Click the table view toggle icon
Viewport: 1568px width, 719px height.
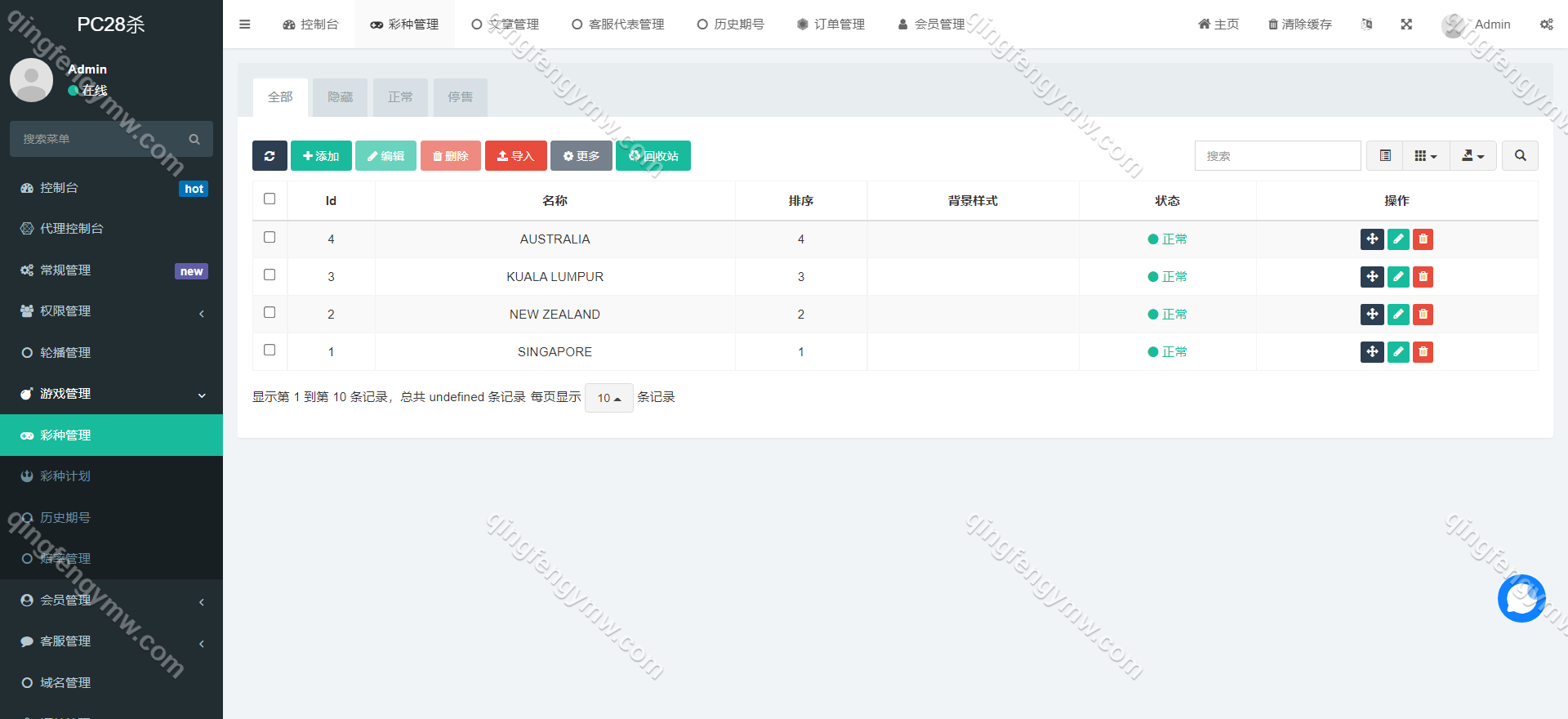pyautogui.click(x=1385, y=156)
